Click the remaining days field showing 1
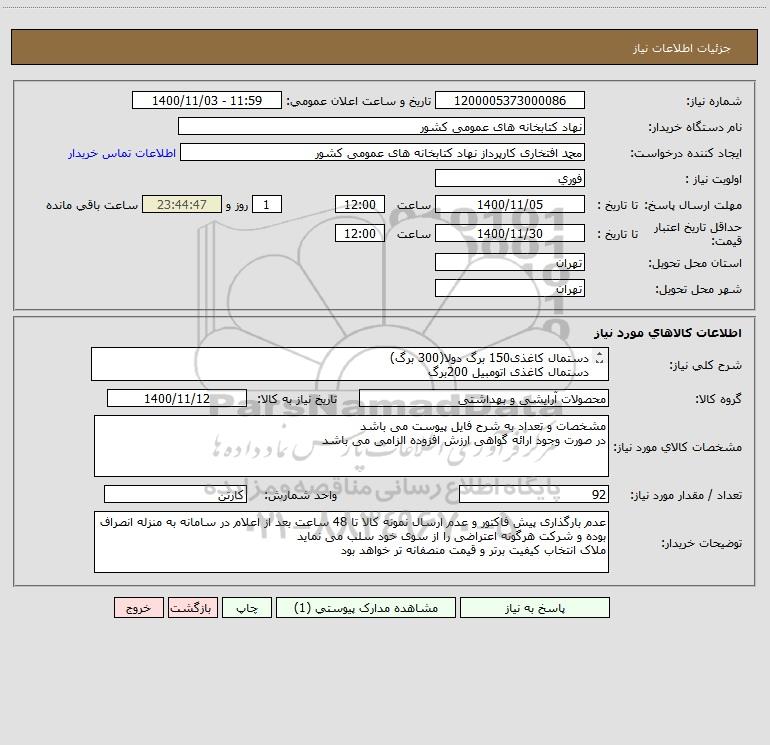The height and width of the screenshot is (745, 770). coord(267,204)
